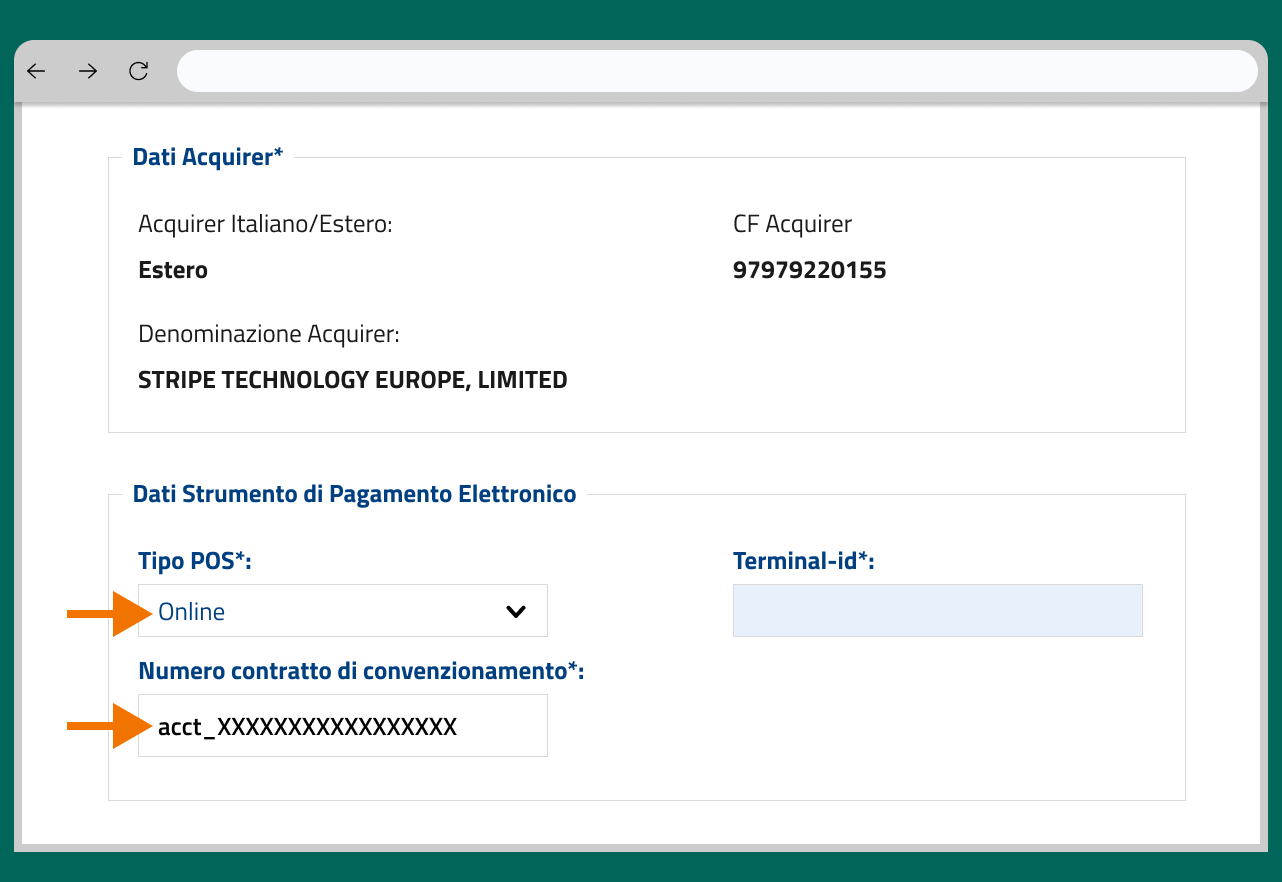
Task: Click the CF Acquirer label
Action: coord(793,224)
